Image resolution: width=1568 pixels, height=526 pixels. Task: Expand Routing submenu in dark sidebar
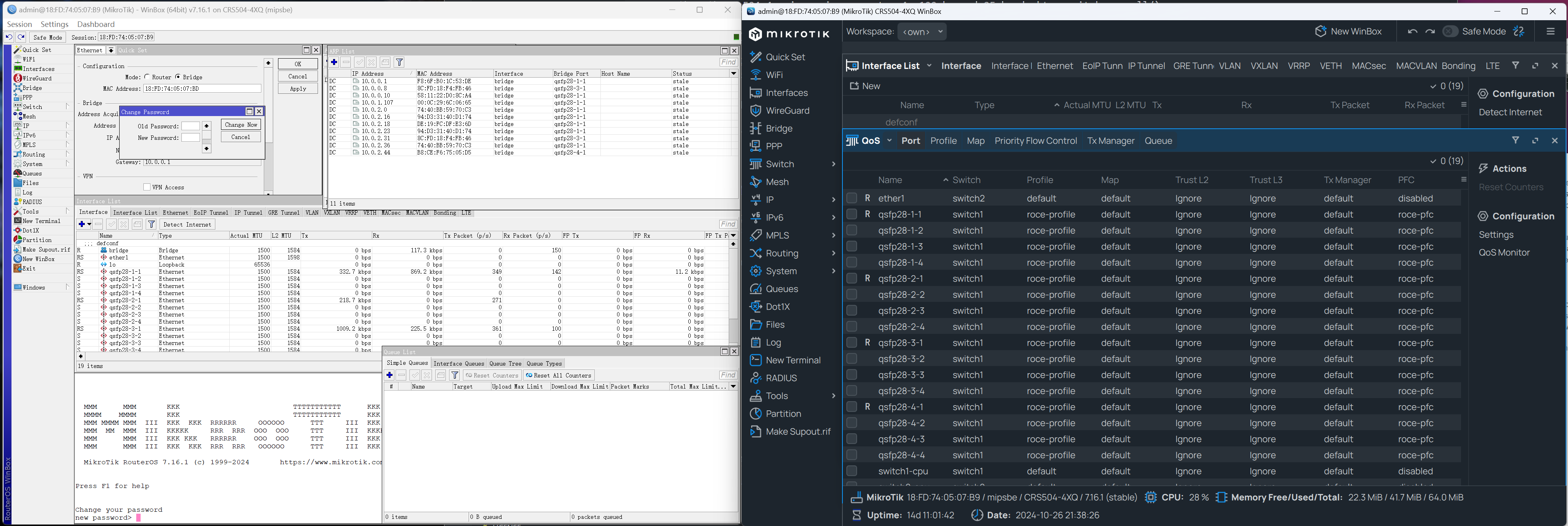click(x=833, y=253)
